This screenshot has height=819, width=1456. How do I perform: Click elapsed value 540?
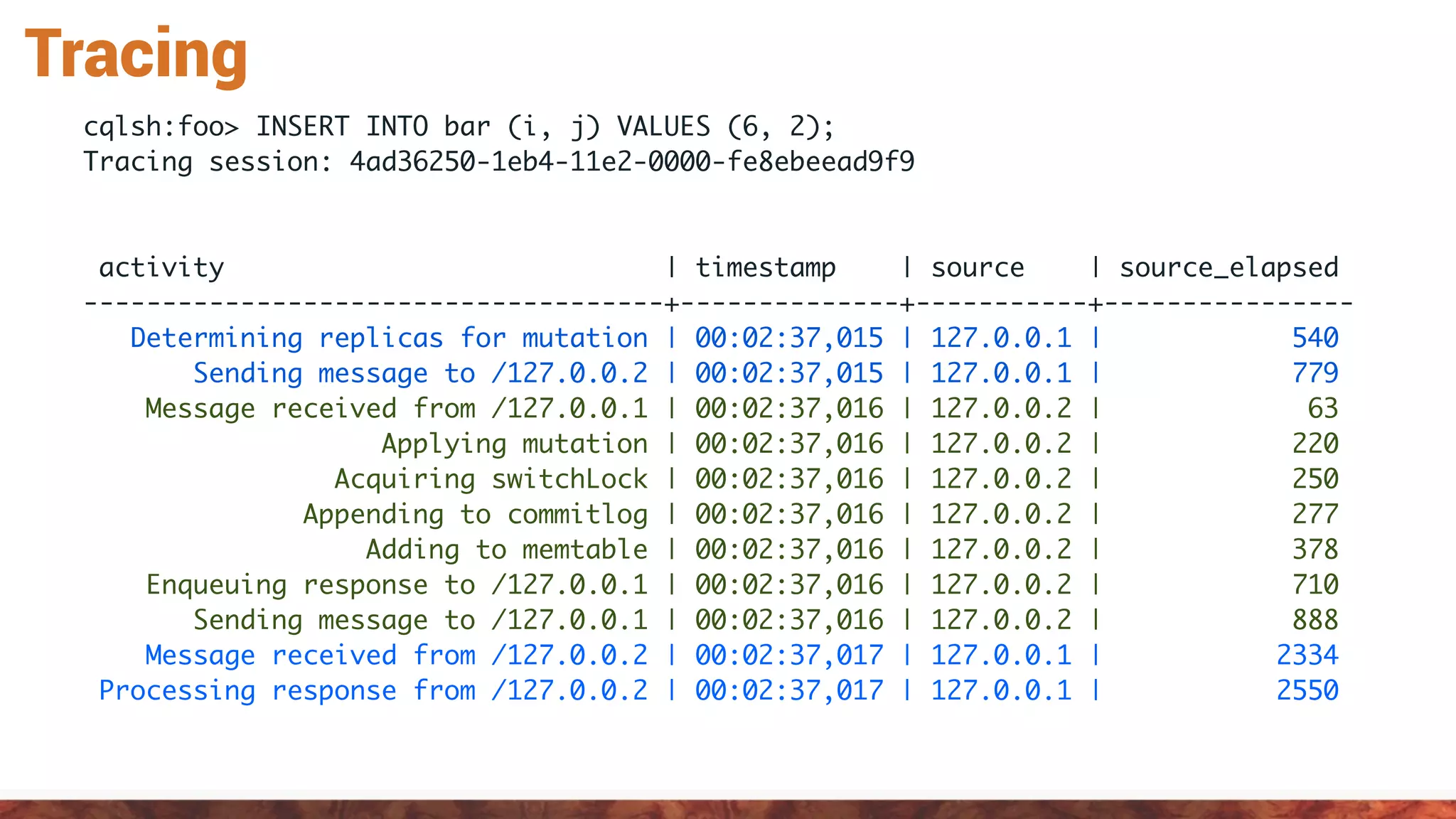[1315, 338]
